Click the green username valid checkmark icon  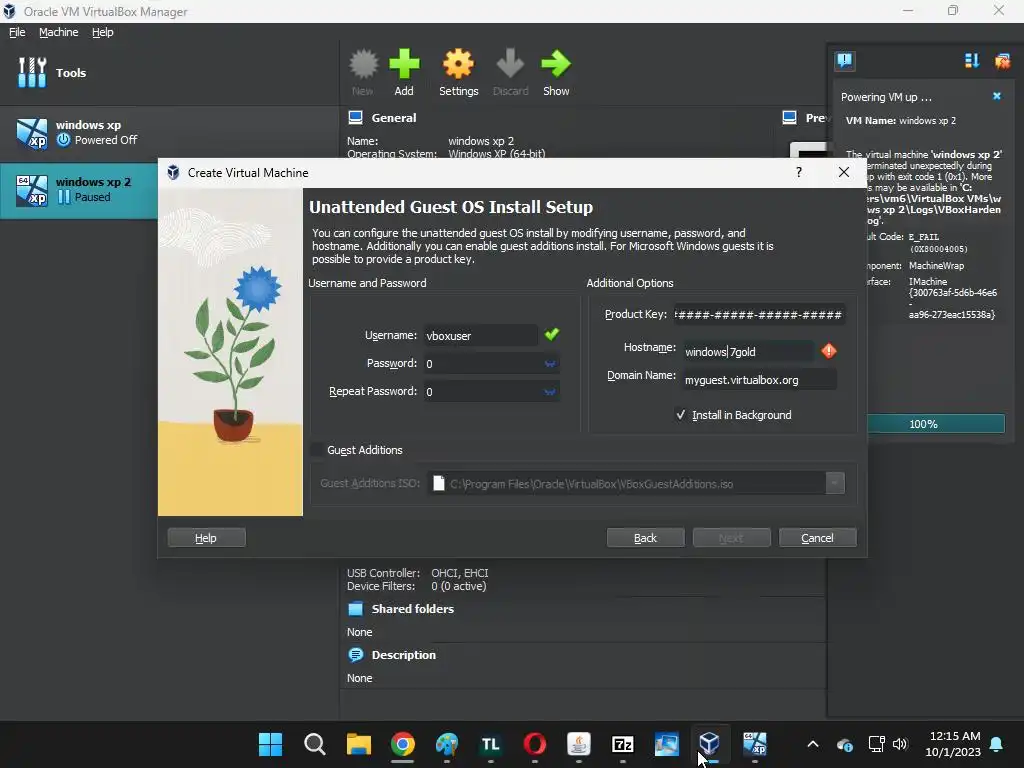point(552,334)
